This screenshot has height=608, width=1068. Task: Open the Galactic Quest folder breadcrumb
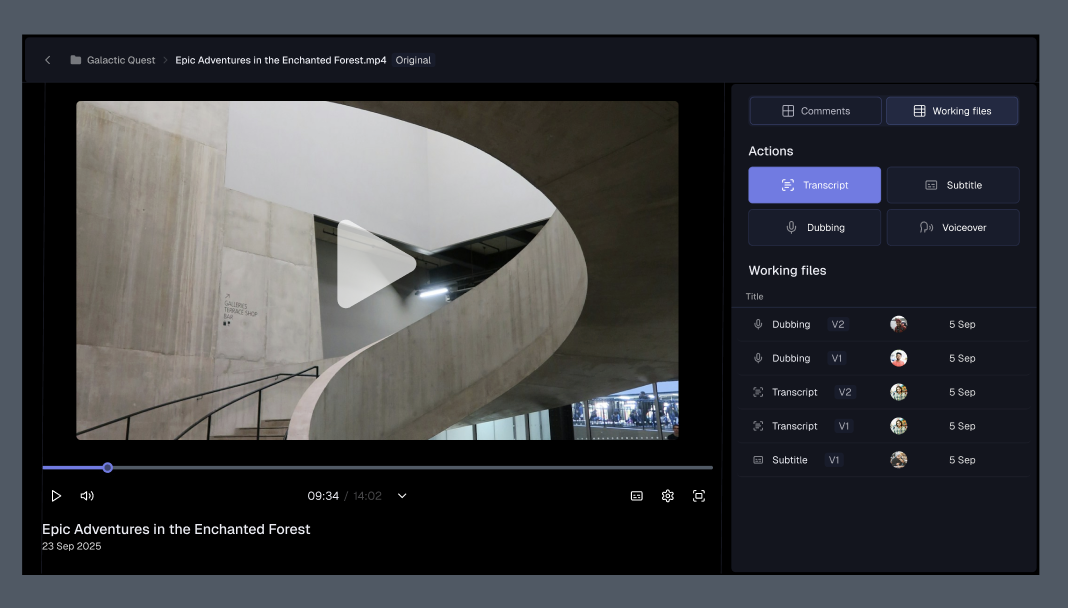point(120,60)
